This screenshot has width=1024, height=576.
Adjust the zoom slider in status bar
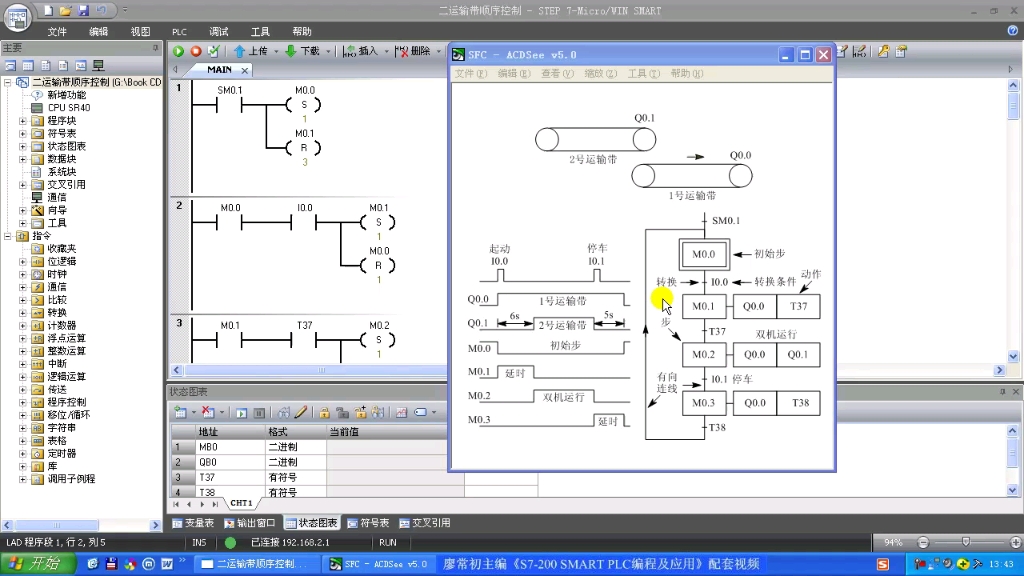(x=966, y=542)
